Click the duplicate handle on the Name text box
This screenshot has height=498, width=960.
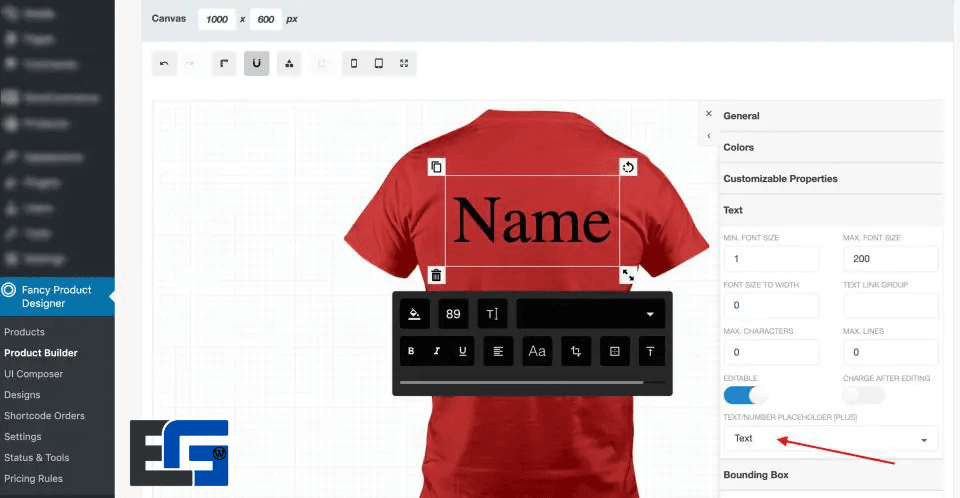(436, 167)
